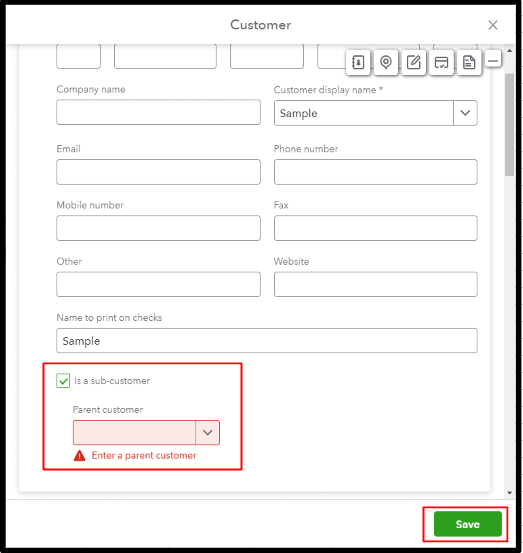Open the payments section card icon
This screenshot has width=523, height=553.
[441, 63]
